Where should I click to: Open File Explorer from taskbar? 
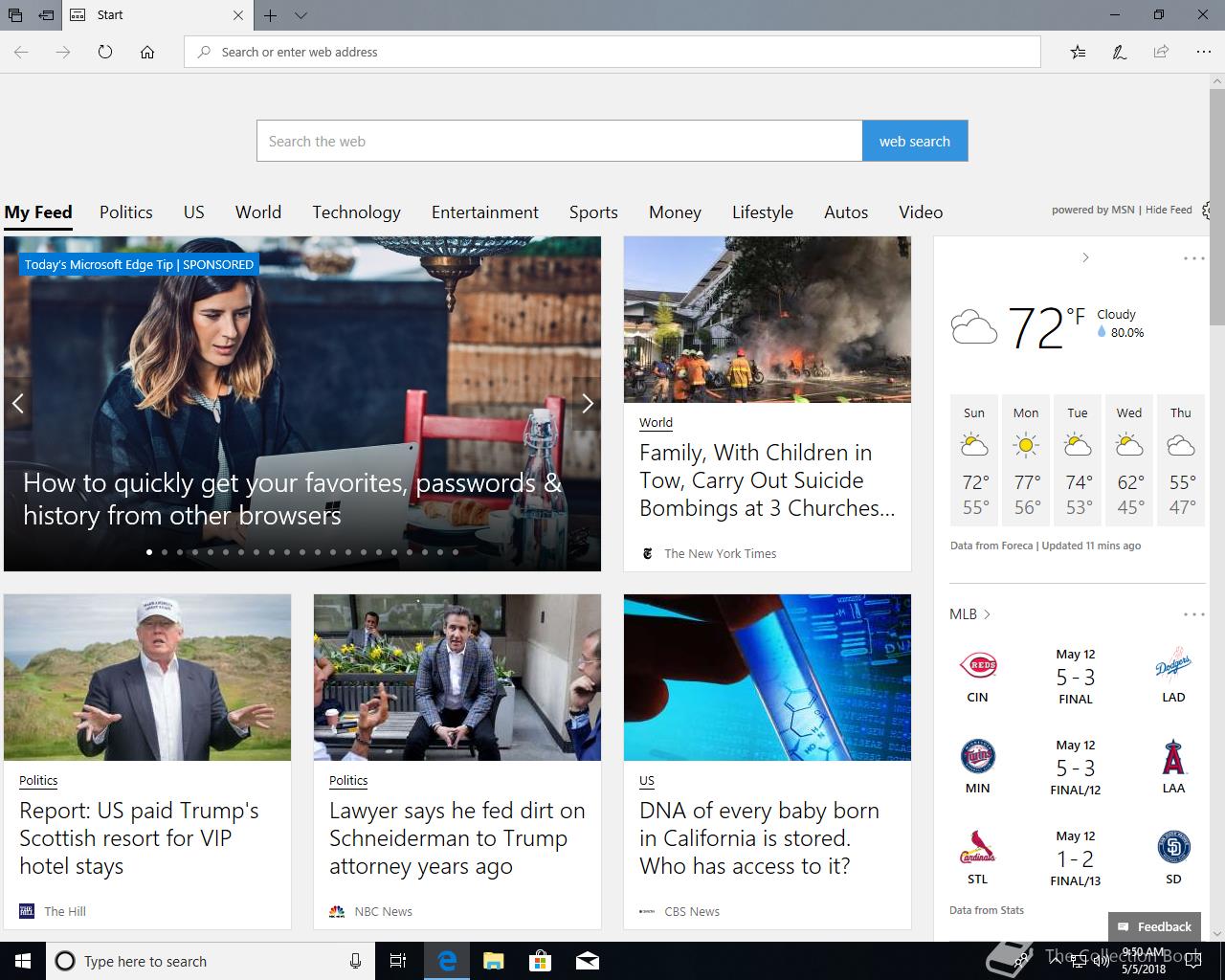point(494,961)
